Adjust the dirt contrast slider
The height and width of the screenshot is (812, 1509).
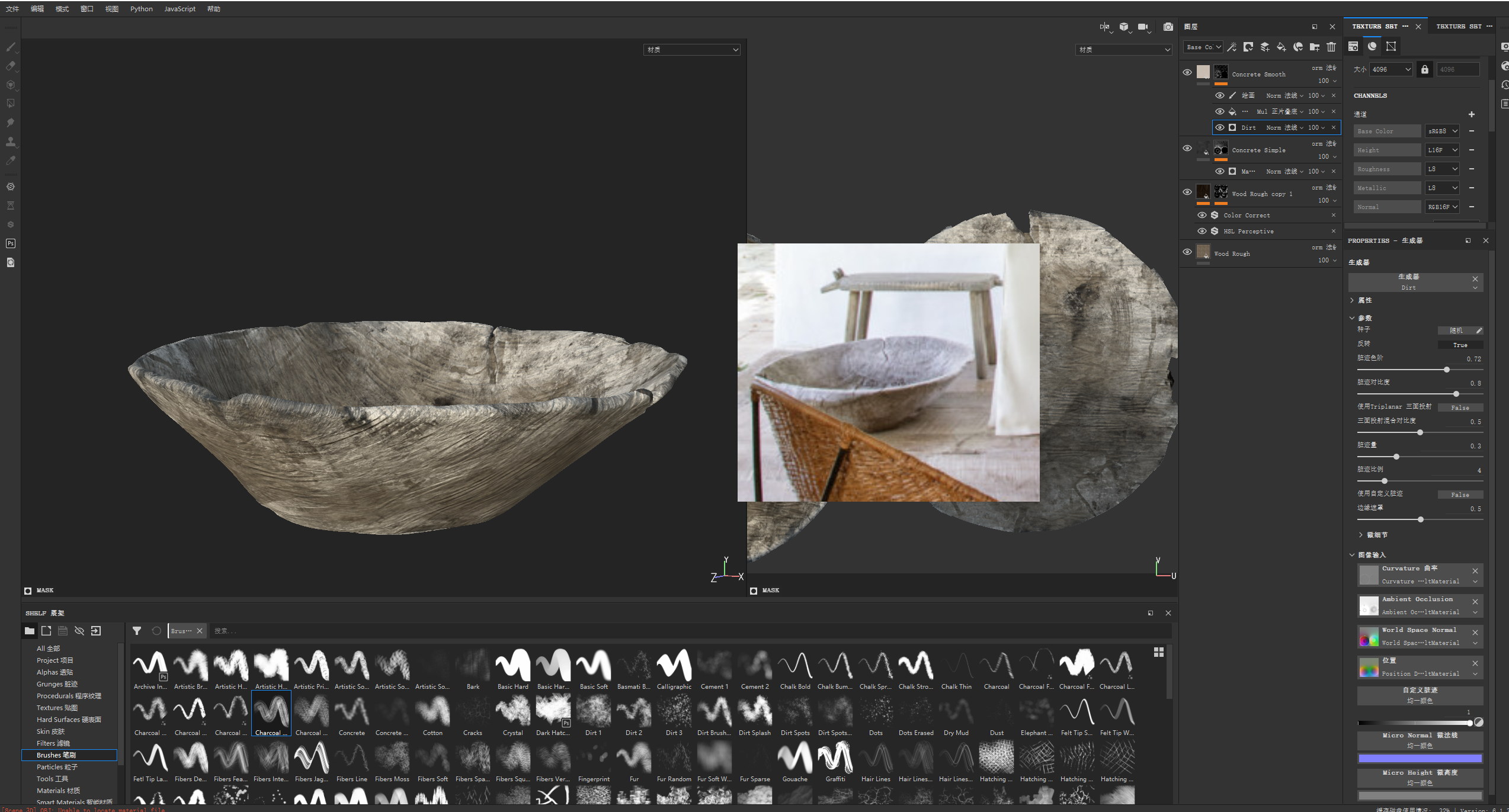[1456, 394]
